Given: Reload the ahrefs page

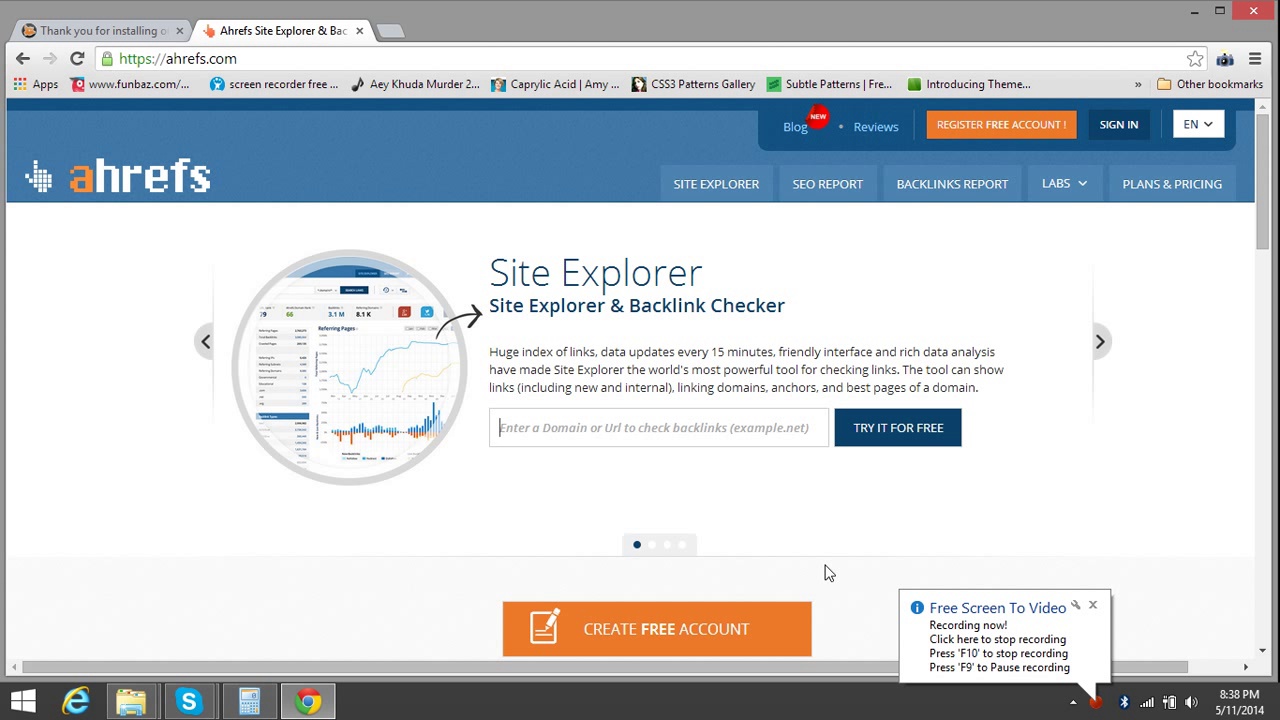Looking at the screenshot, I should pyautogui.click(x=77, y=59).
